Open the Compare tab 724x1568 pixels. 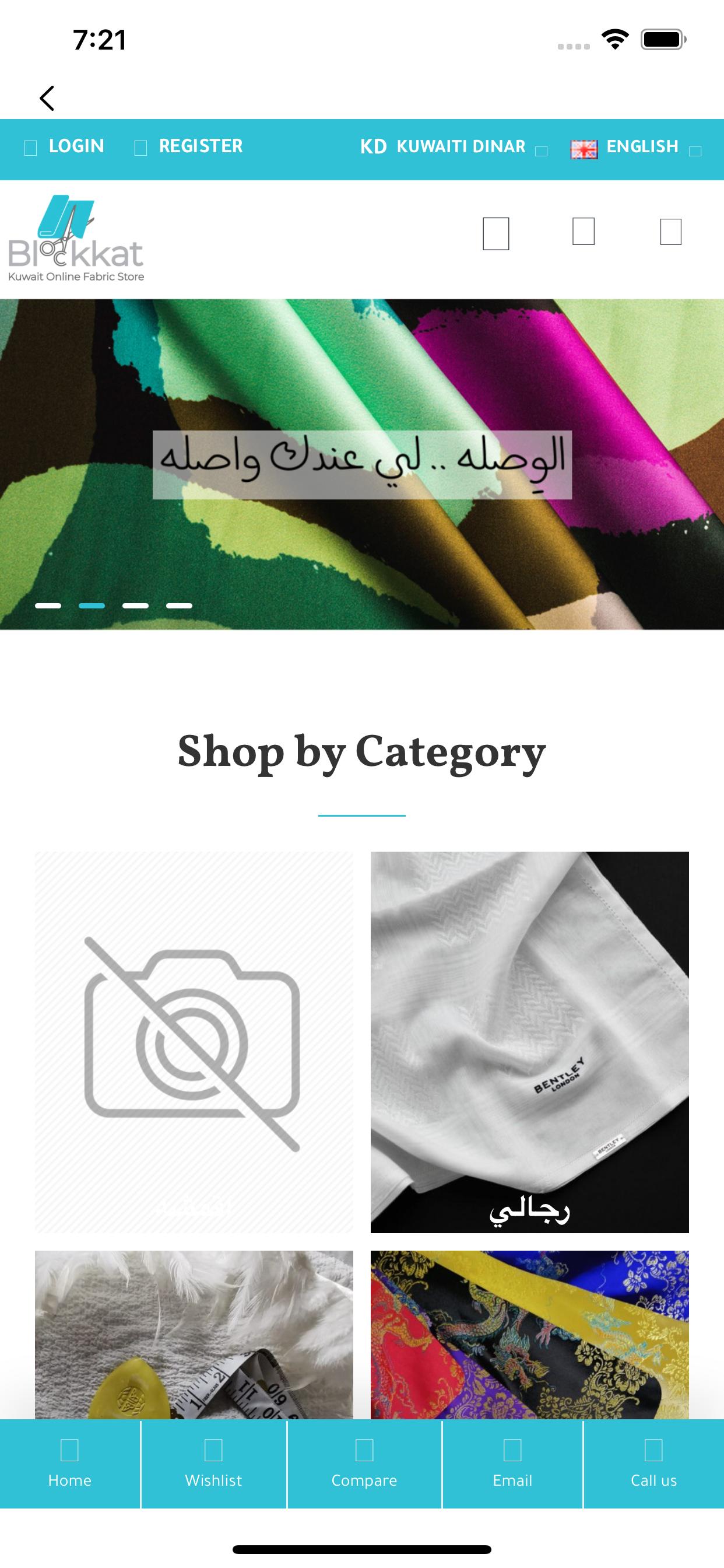coord(364,1464)
